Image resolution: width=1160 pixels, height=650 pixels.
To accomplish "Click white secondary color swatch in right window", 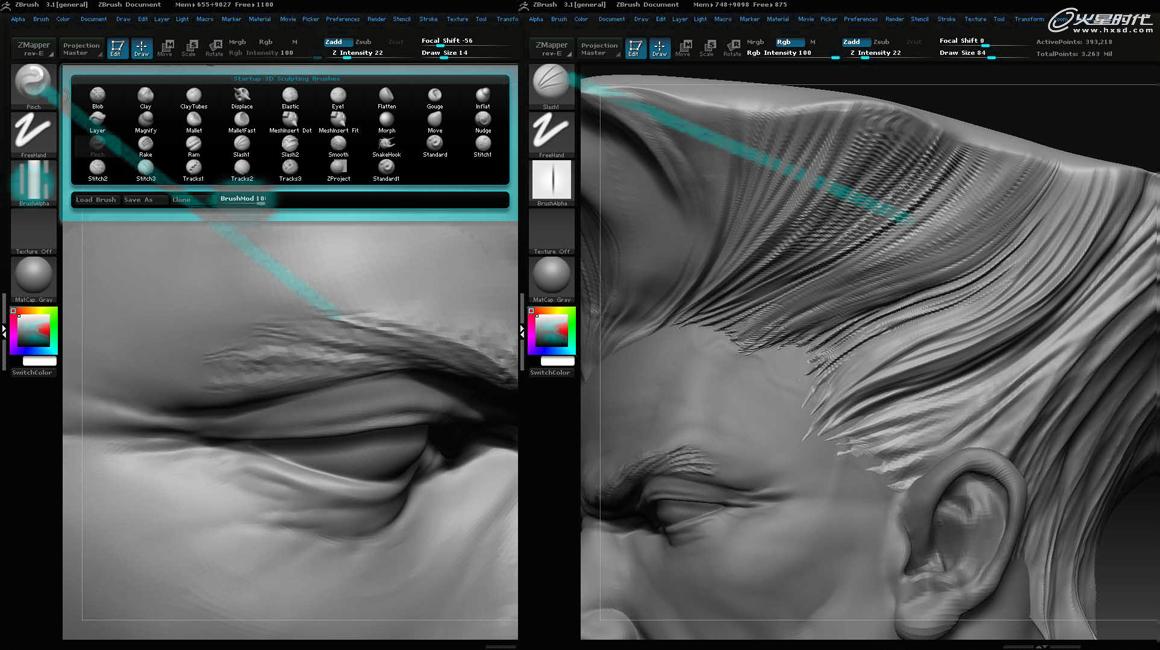I will 557,361.
